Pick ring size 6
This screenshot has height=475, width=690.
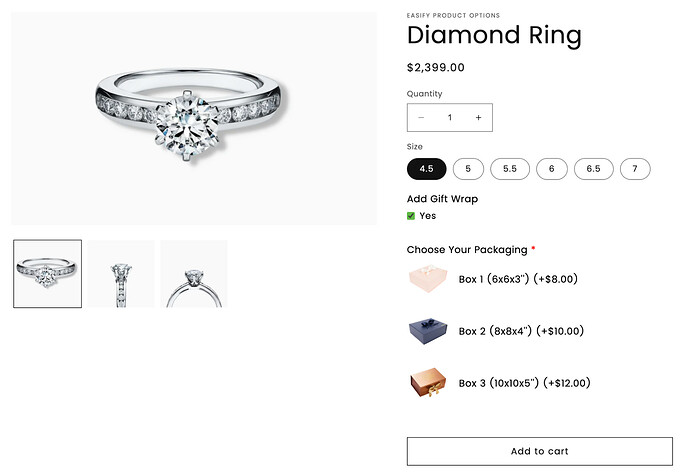551,169
